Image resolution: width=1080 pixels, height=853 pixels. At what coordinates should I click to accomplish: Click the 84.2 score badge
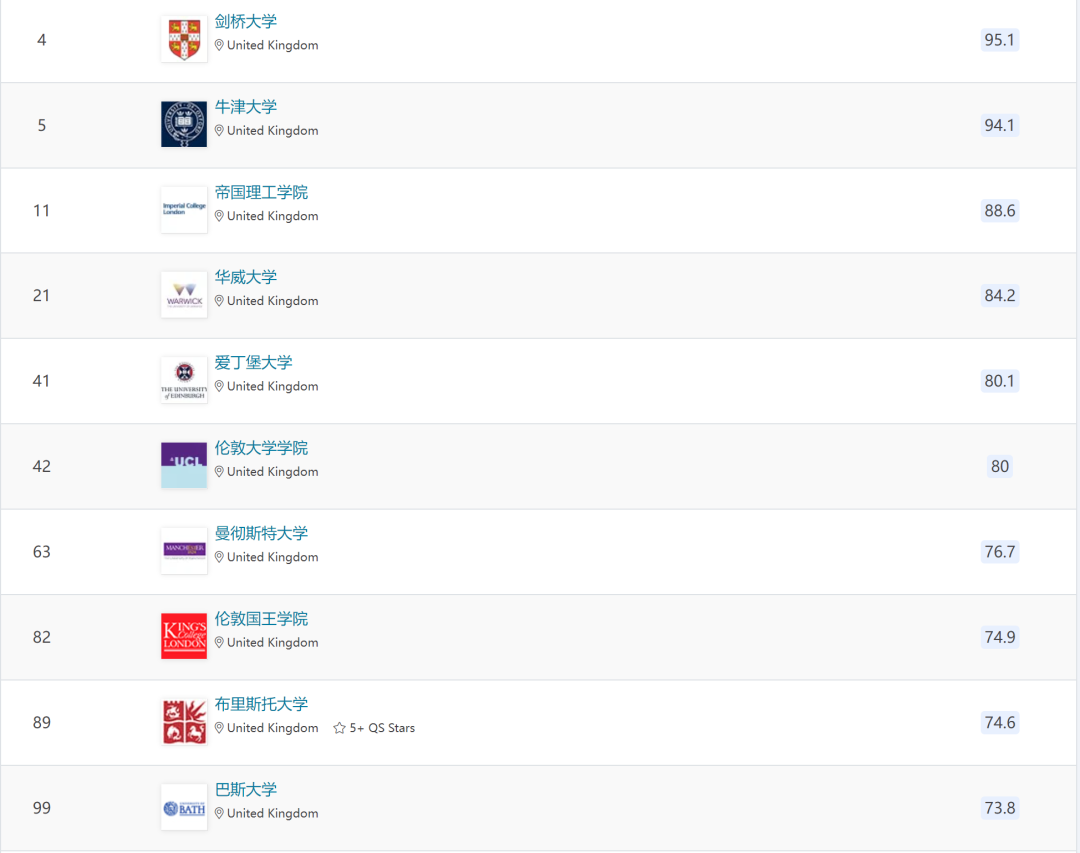point(999,296)
